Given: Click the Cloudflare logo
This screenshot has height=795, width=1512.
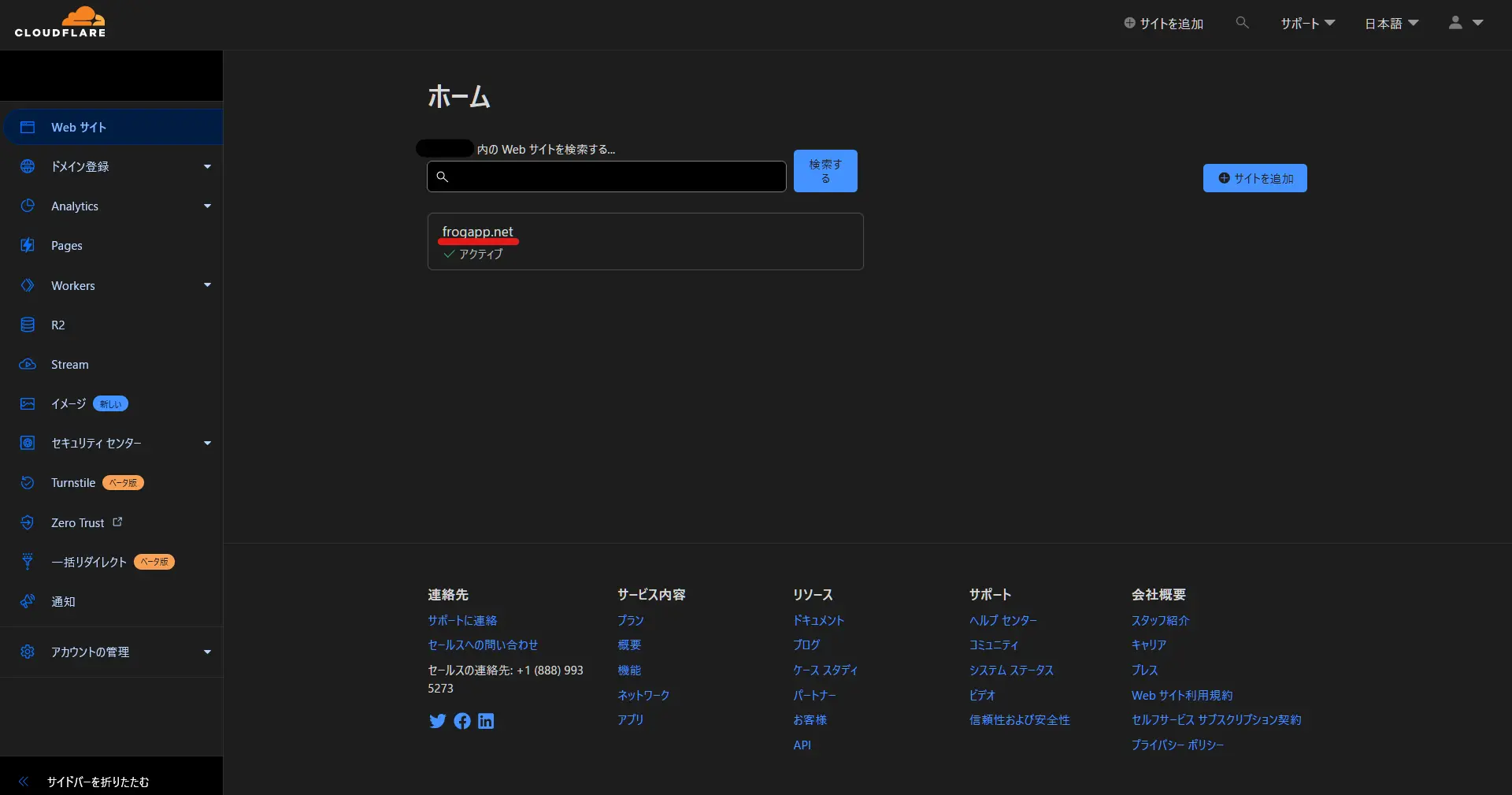Looking at the screenshot, I should click(x=60, y=23).
